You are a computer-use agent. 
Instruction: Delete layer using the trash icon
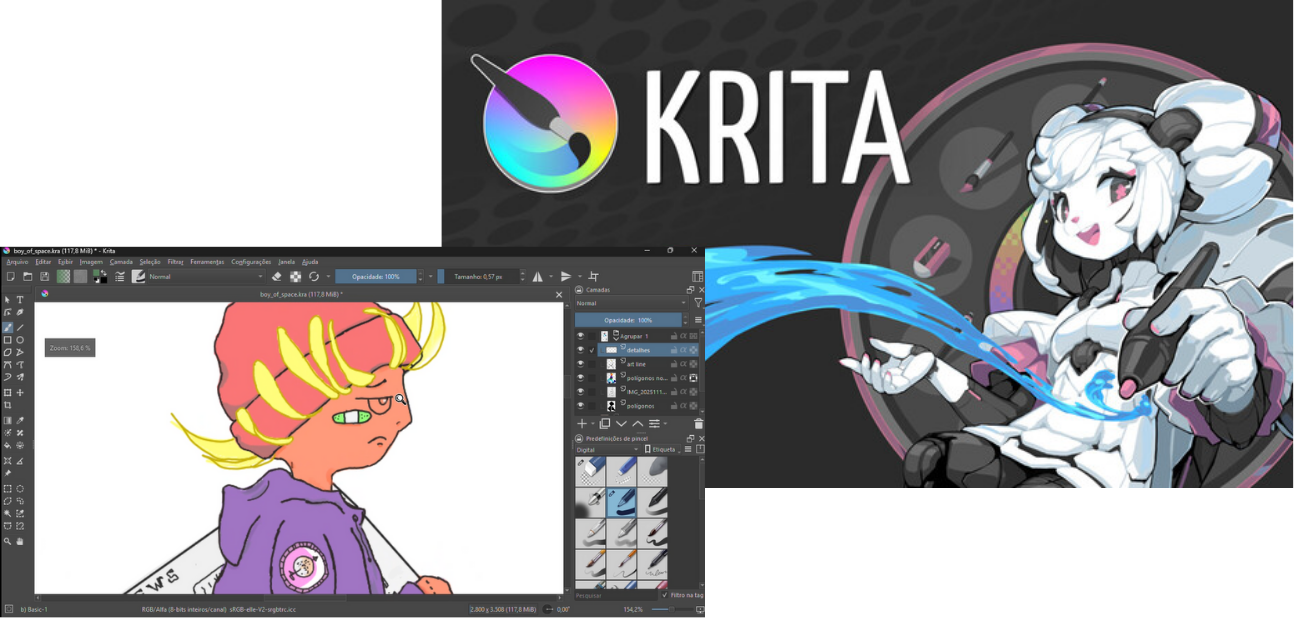point(698,424)
